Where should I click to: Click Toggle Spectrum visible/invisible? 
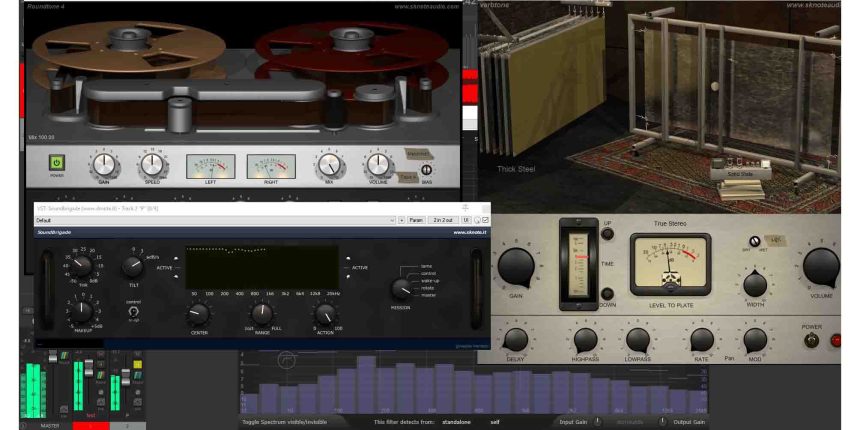284,422
